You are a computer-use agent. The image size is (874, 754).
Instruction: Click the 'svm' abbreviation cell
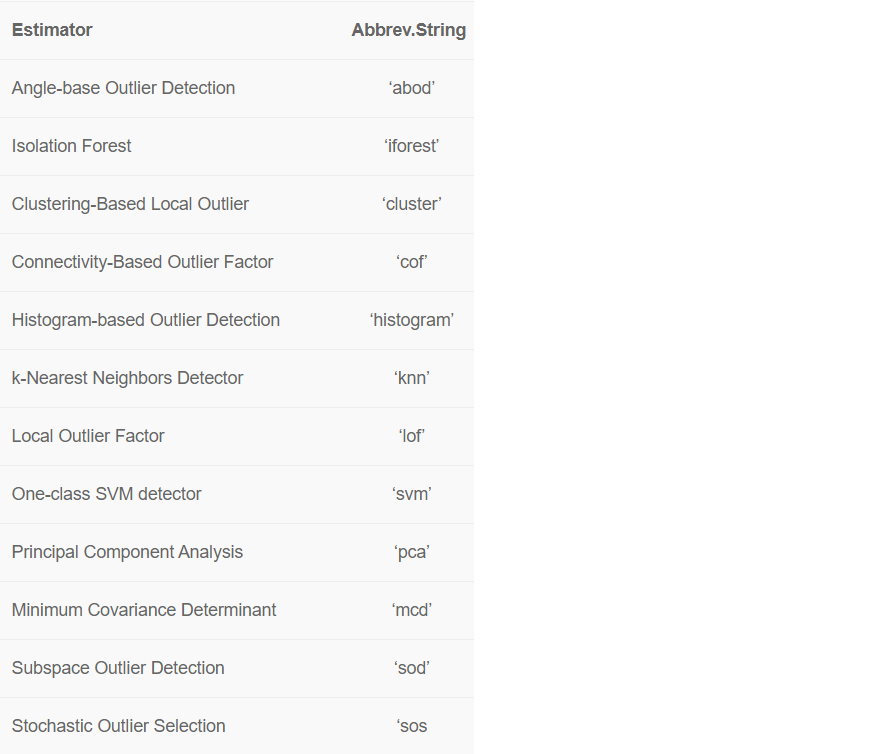pos(412,494)
